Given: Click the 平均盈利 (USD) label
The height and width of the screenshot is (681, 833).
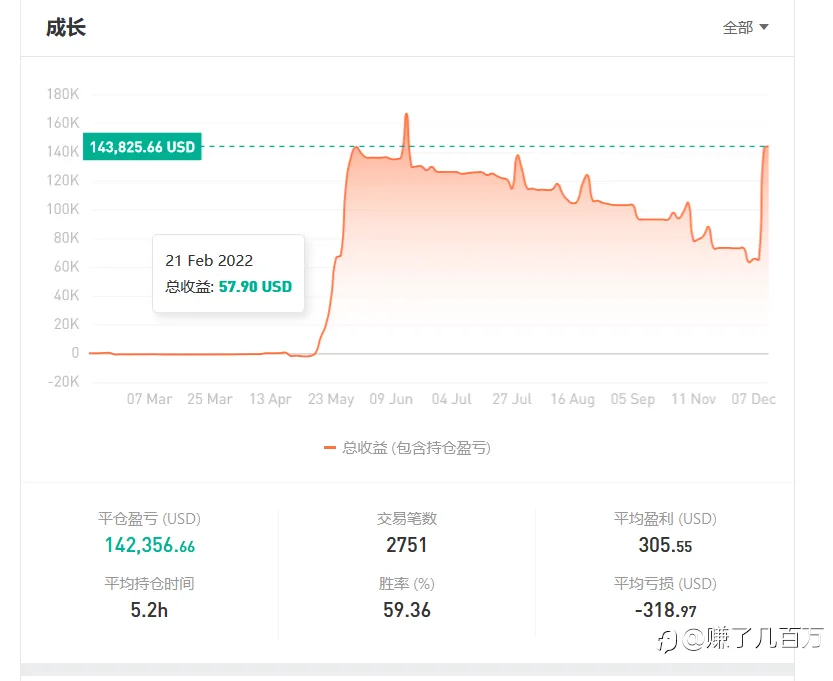Looking at the screenshot, I should pos(665,518).
